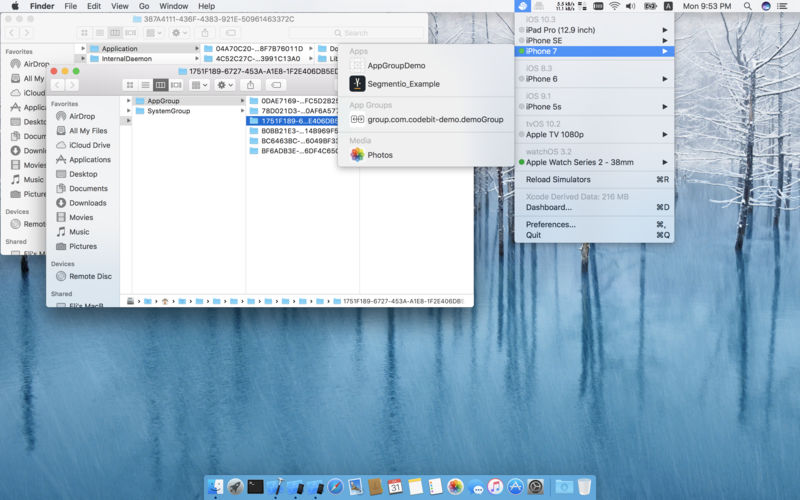Open the Window menu in menu bar
Image resolution: width=800 pixels, height=500 pixels.
click(x=173, y=6)
